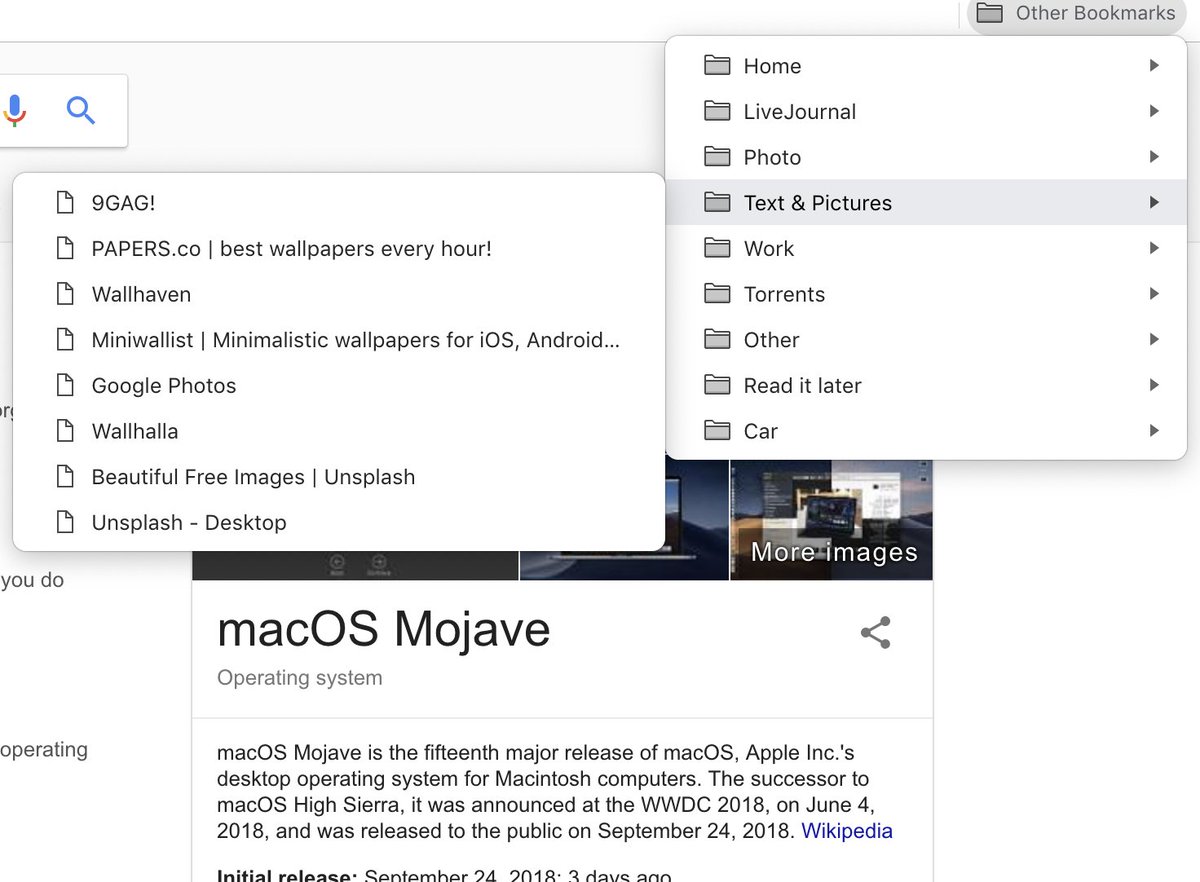The height and width of the screenshot is (882, 1200).
Task: Expand the Home folder submenu arrow
Action: point(1154,66)
